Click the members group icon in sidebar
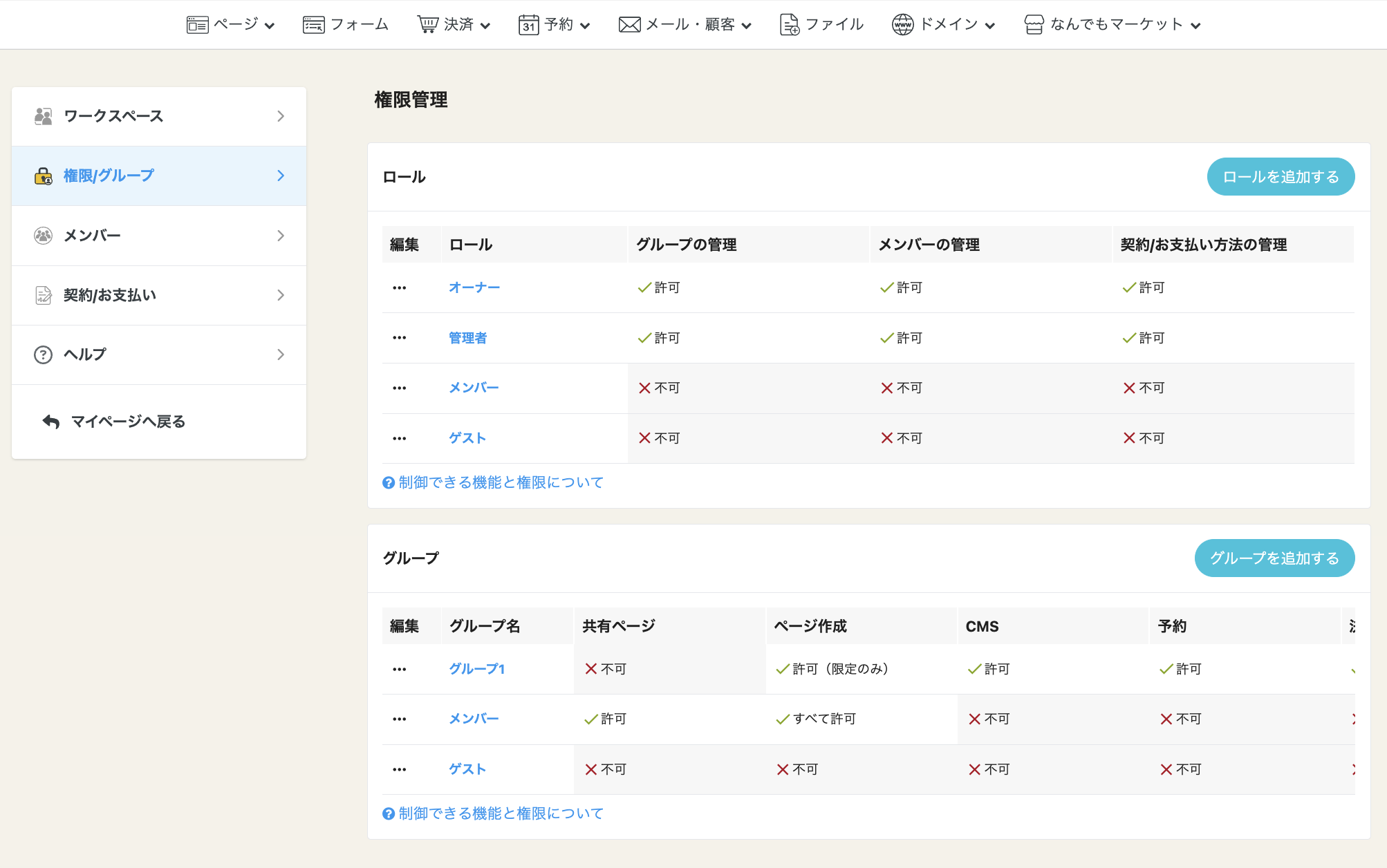Screen dimensions: 1387x868 pos(44,236)
